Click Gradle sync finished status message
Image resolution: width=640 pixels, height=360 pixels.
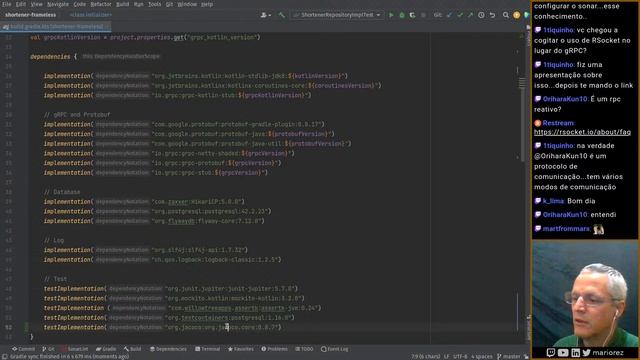click(x=69, y=356)
